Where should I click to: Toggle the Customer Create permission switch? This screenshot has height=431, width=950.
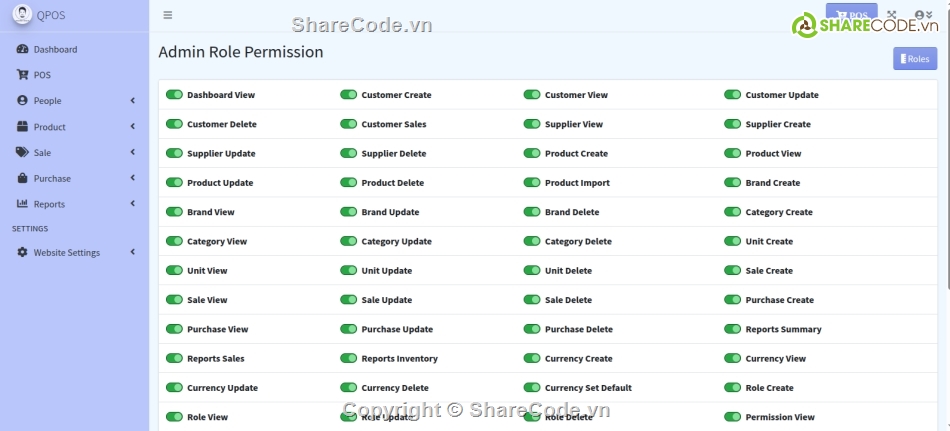tap(348, 95)
